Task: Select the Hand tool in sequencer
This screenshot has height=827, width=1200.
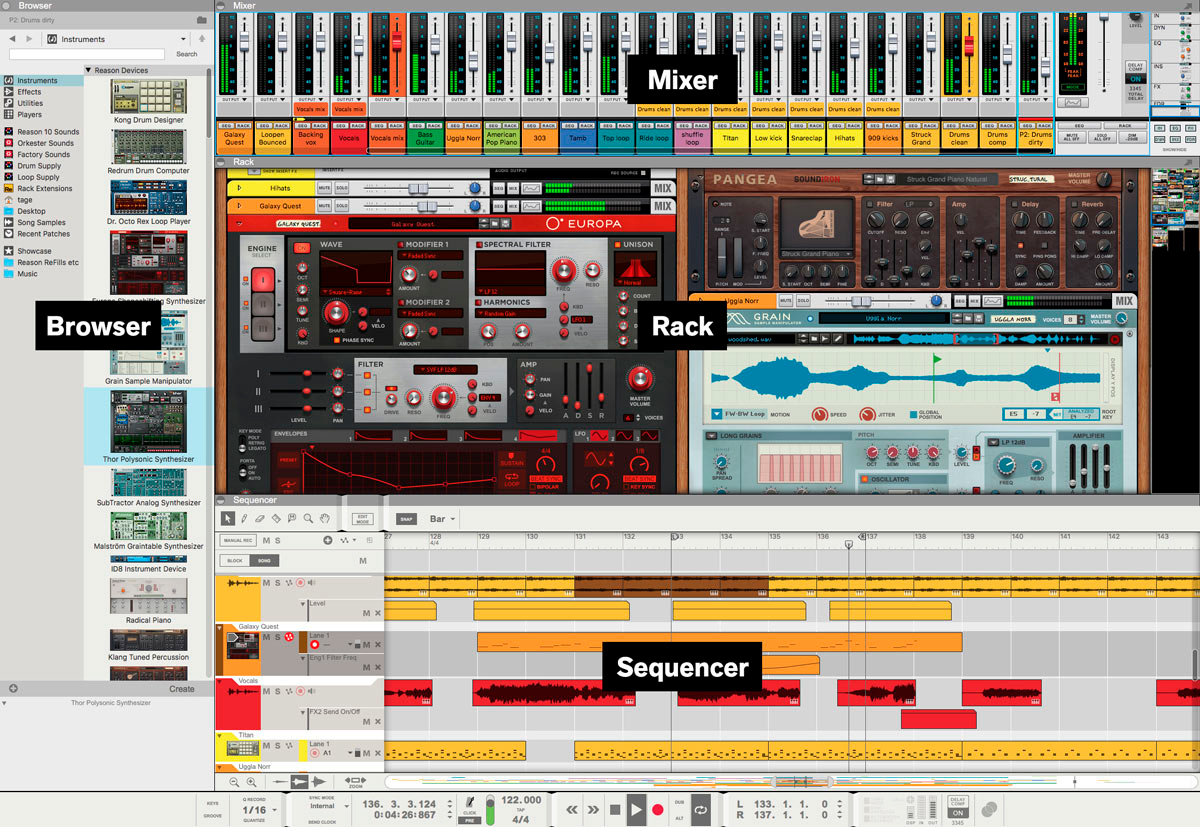Action: coord(324,518)
